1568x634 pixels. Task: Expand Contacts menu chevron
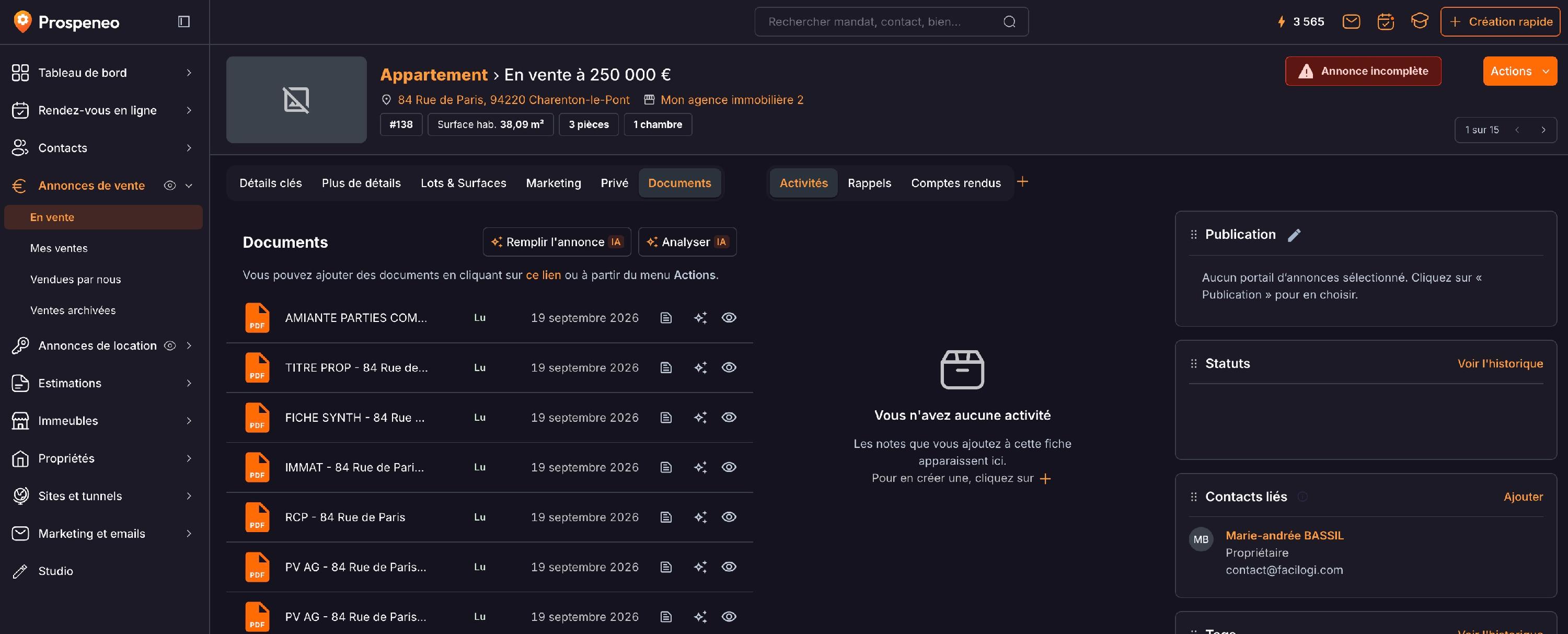pyautogui.click(x=189, y=148)
